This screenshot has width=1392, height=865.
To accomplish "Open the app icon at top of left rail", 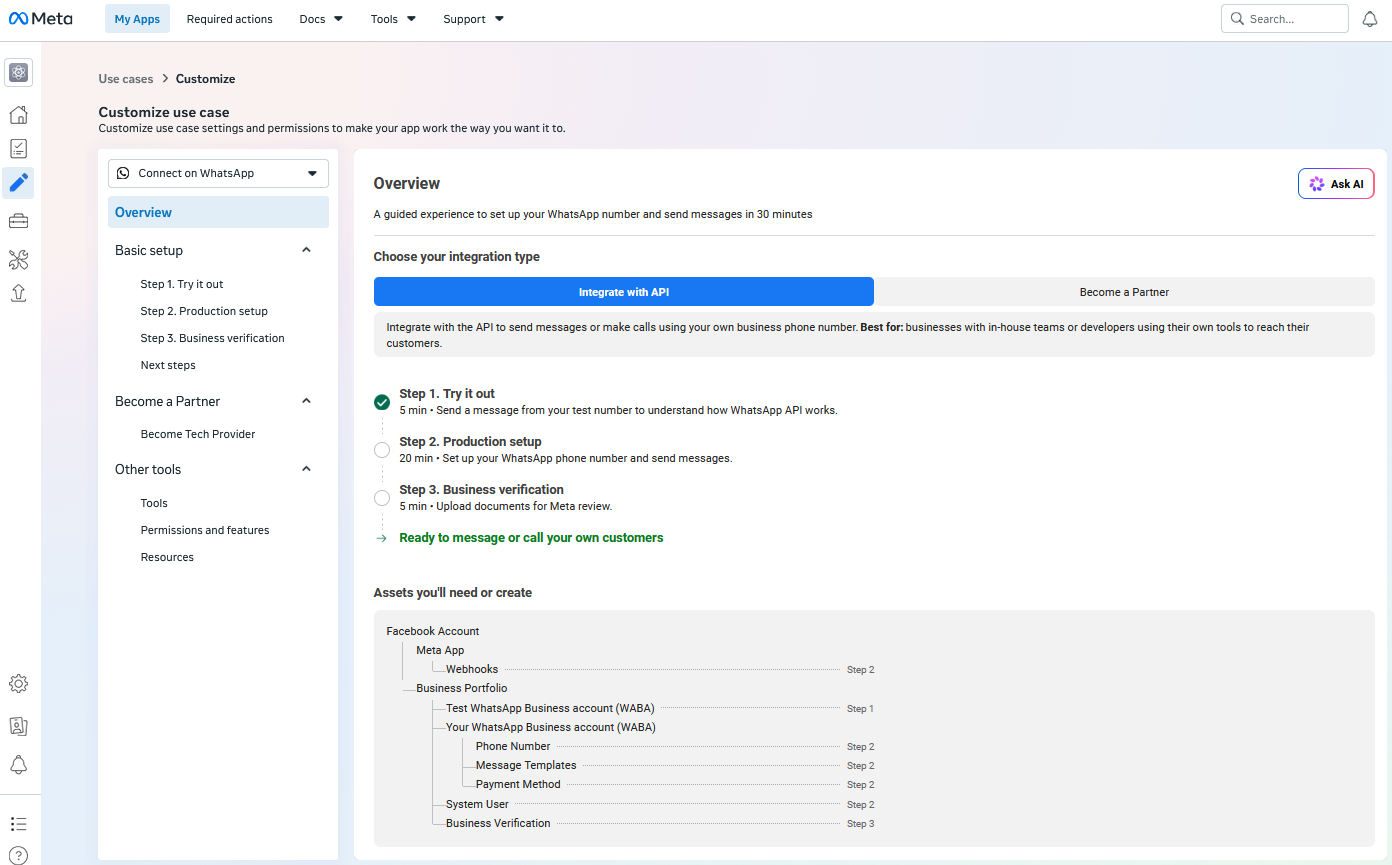I will pyautogui.click(x=18, y=72).
